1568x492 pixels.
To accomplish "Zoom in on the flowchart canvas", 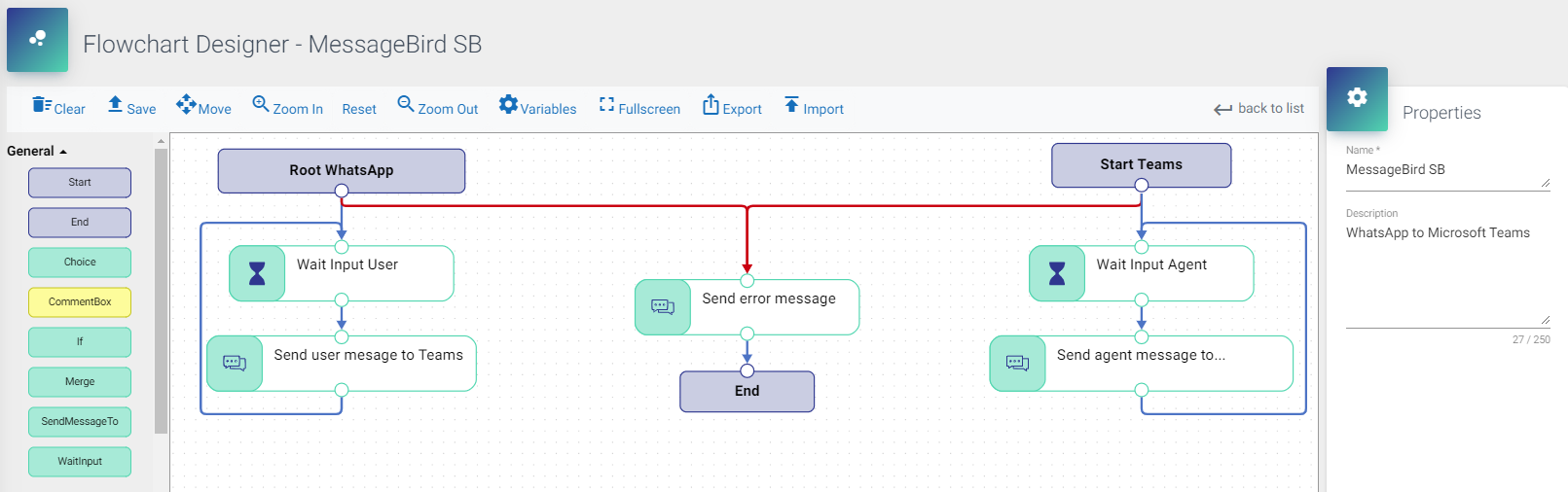I will 261,105.
